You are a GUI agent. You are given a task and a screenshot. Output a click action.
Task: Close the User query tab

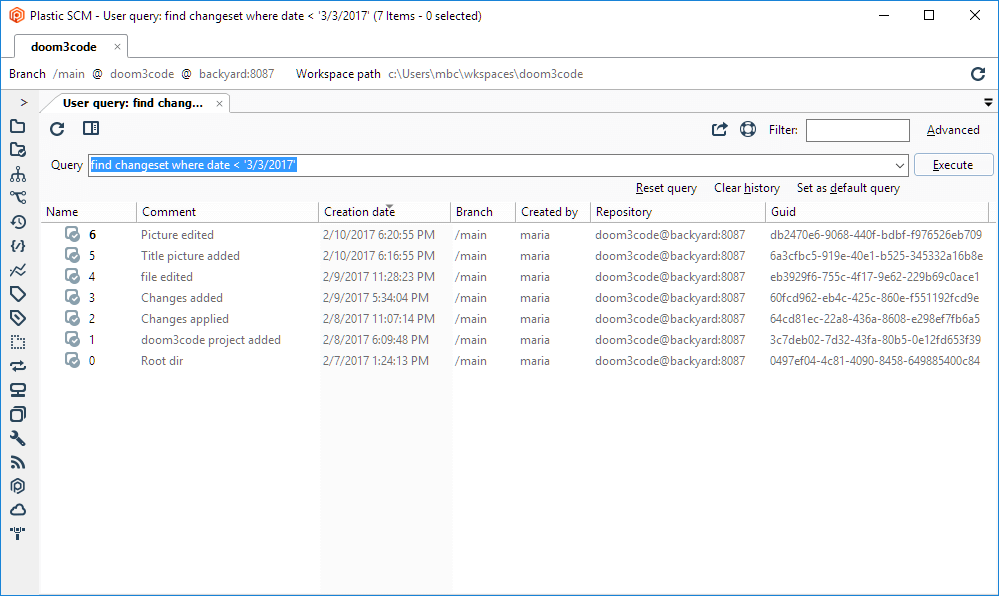tap(219, 103)
